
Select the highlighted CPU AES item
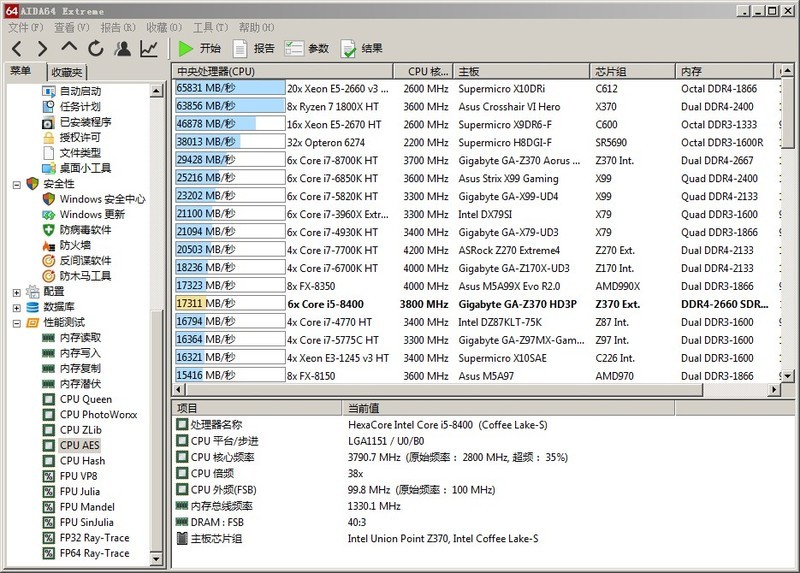click(80, 445)
